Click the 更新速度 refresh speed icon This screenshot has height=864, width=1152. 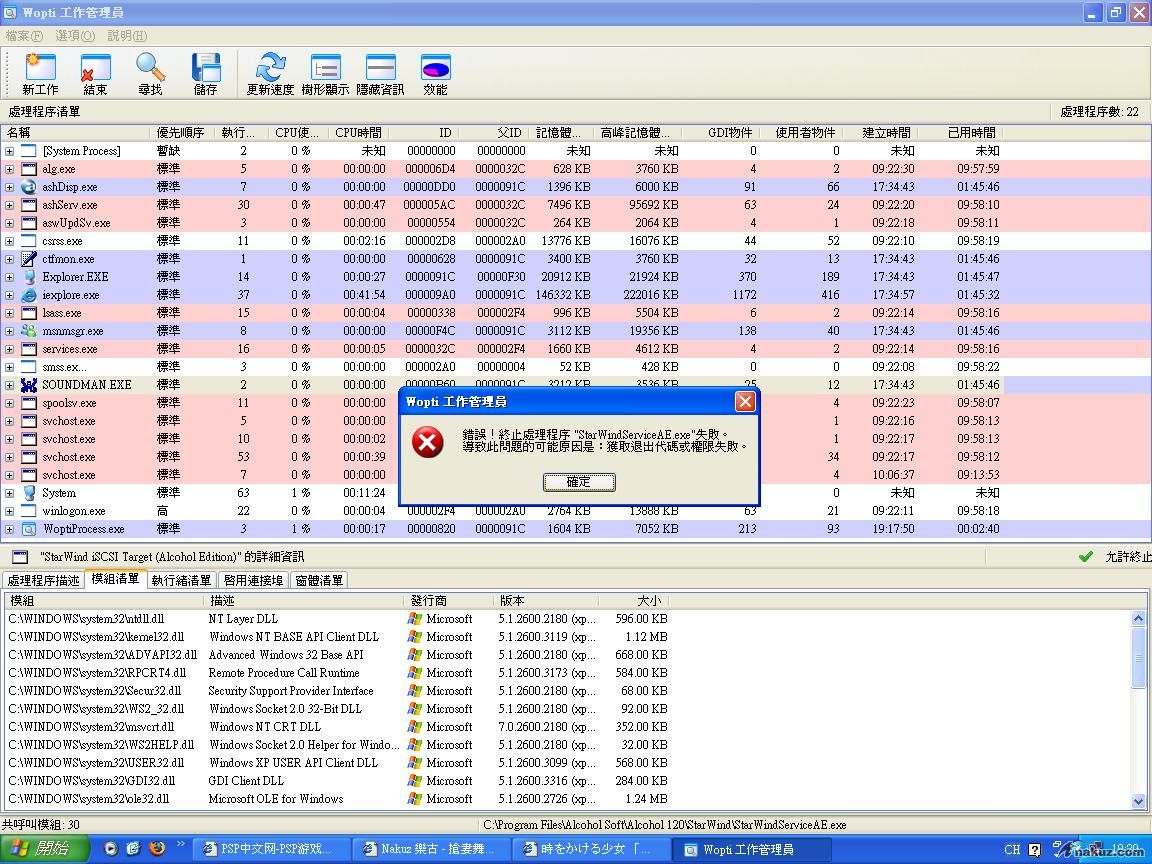point(270,68)
